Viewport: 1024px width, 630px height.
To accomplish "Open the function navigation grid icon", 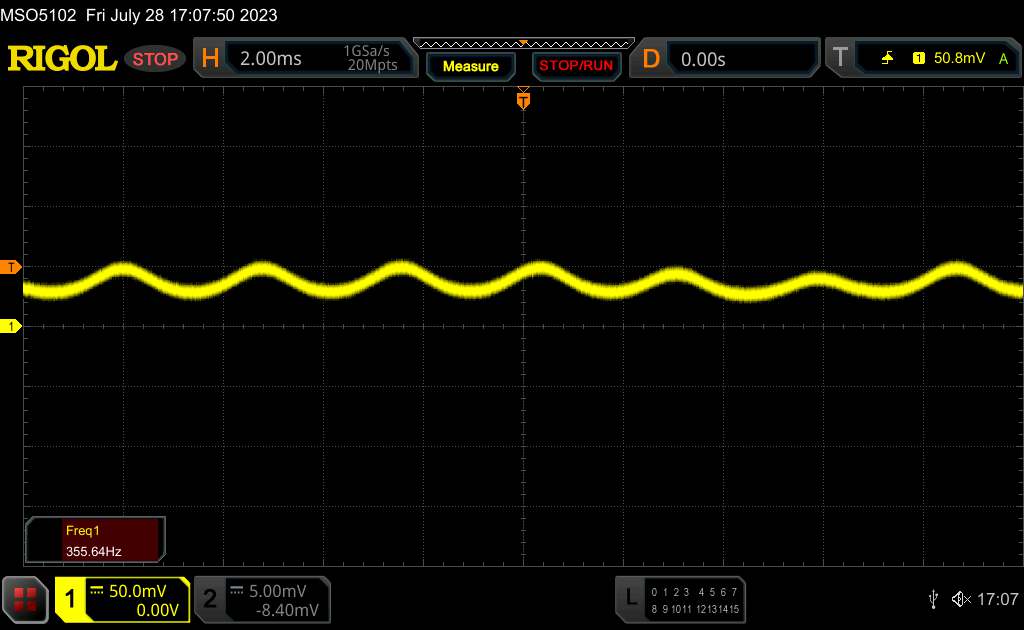I will (x=25, y=599).
